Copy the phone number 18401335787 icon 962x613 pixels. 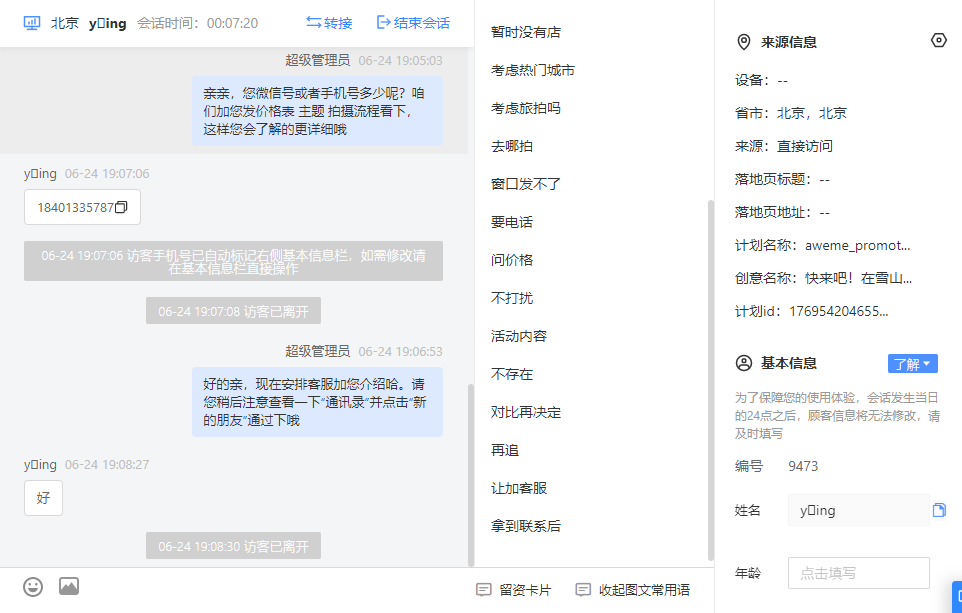coord(121,207)
